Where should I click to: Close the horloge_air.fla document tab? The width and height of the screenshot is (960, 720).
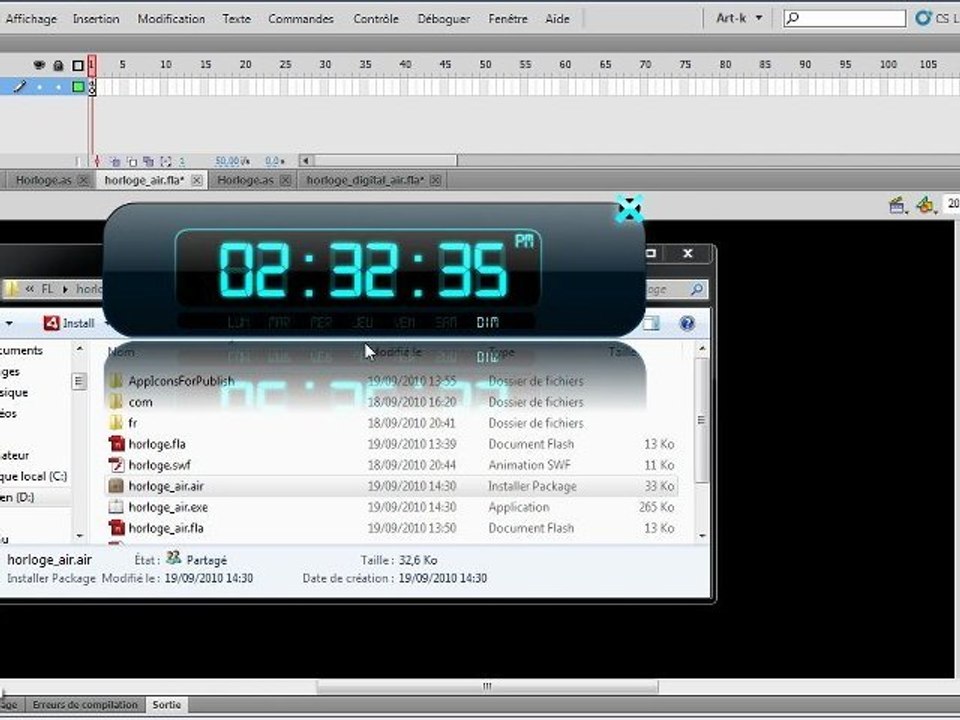point(197,181)
